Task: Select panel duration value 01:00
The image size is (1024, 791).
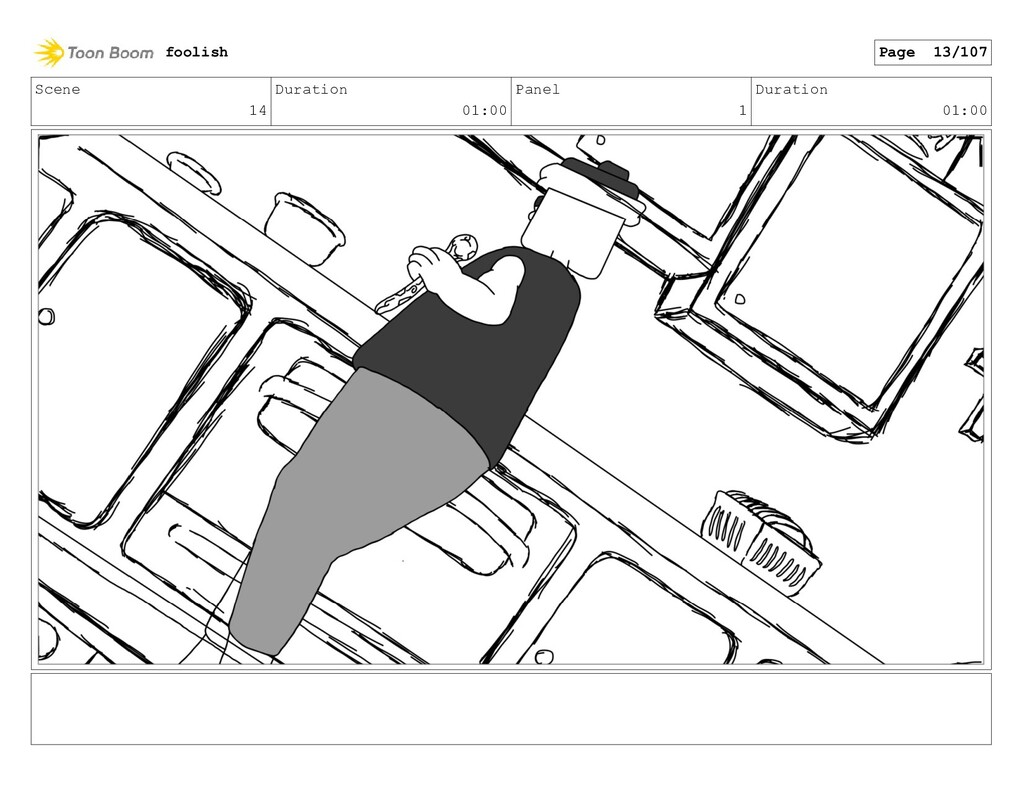Action: point(965,110)
